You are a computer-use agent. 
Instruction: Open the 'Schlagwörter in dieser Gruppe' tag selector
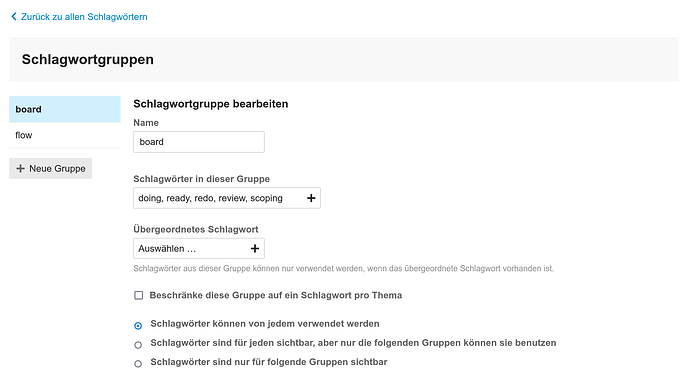[227, 198]
